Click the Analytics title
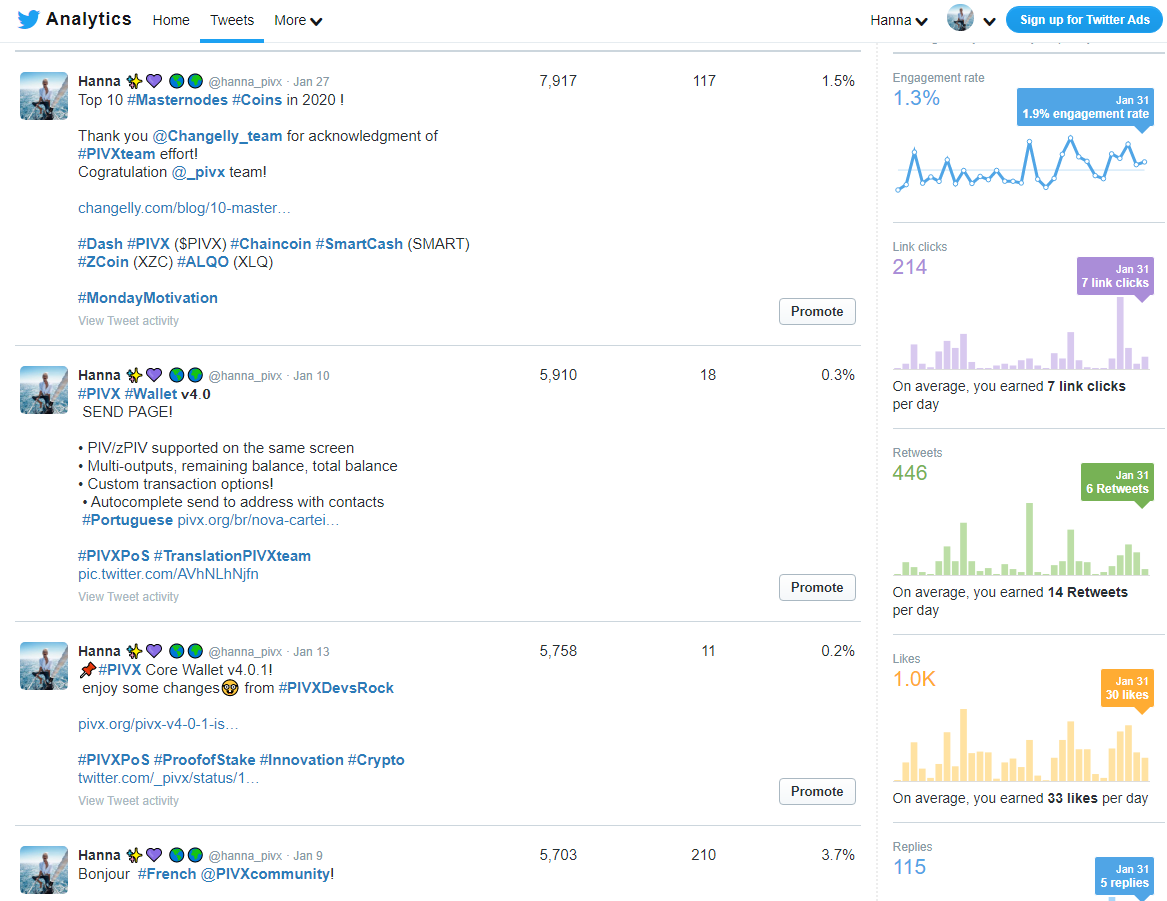Image resolution: width=1167 pixels, height=901 pixels. 89,19
